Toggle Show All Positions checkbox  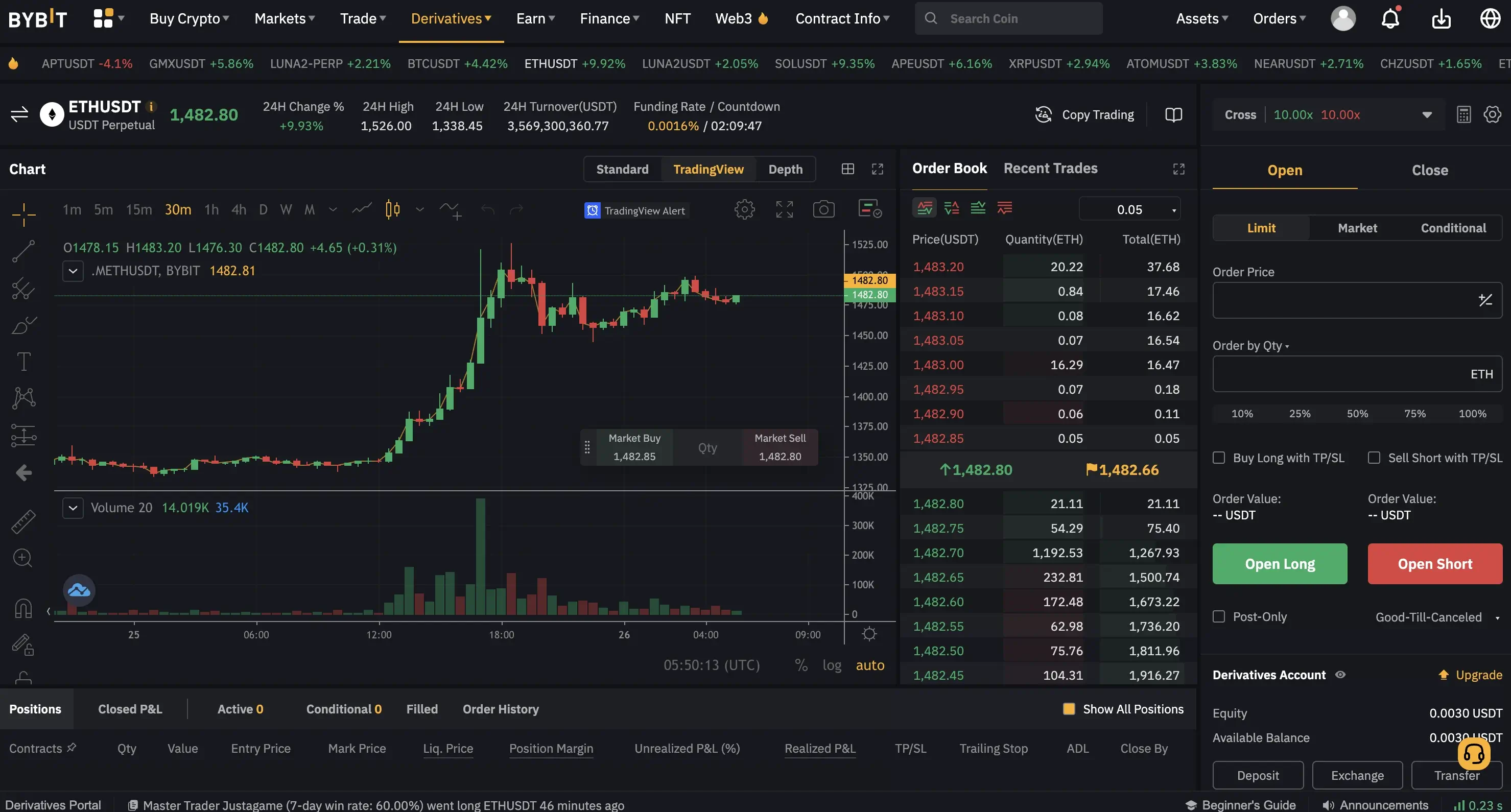point(1069,709)
